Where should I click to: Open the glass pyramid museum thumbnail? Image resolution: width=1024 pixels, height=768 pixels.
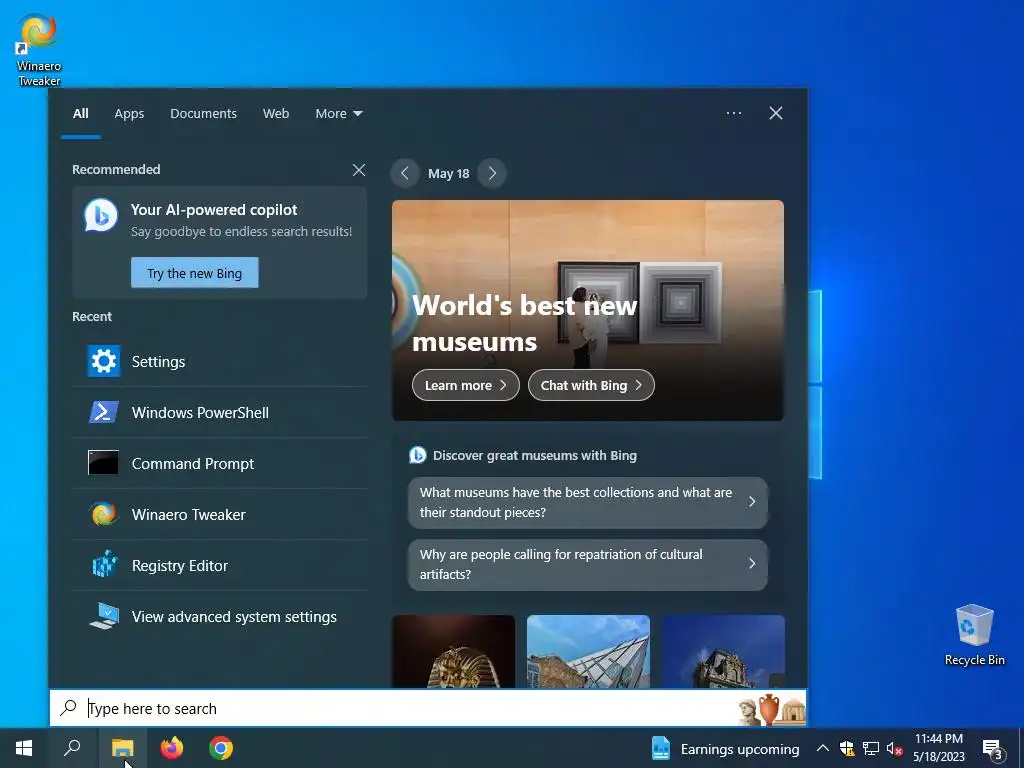(x=588, y=651)
